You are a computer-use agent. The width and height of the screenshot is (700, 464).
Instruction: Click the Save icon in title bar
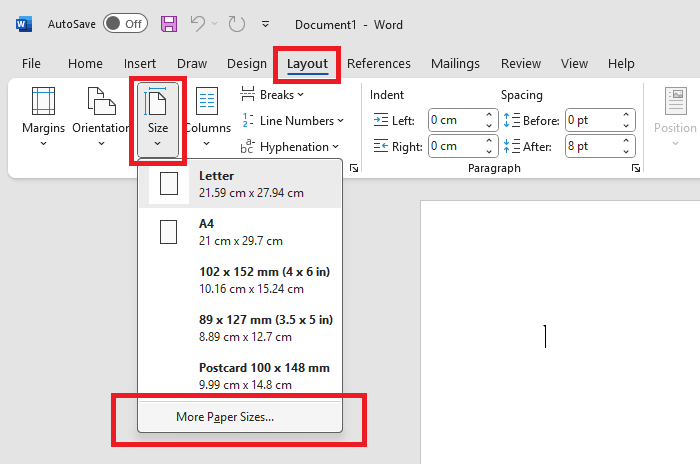(x=169, y=23)
